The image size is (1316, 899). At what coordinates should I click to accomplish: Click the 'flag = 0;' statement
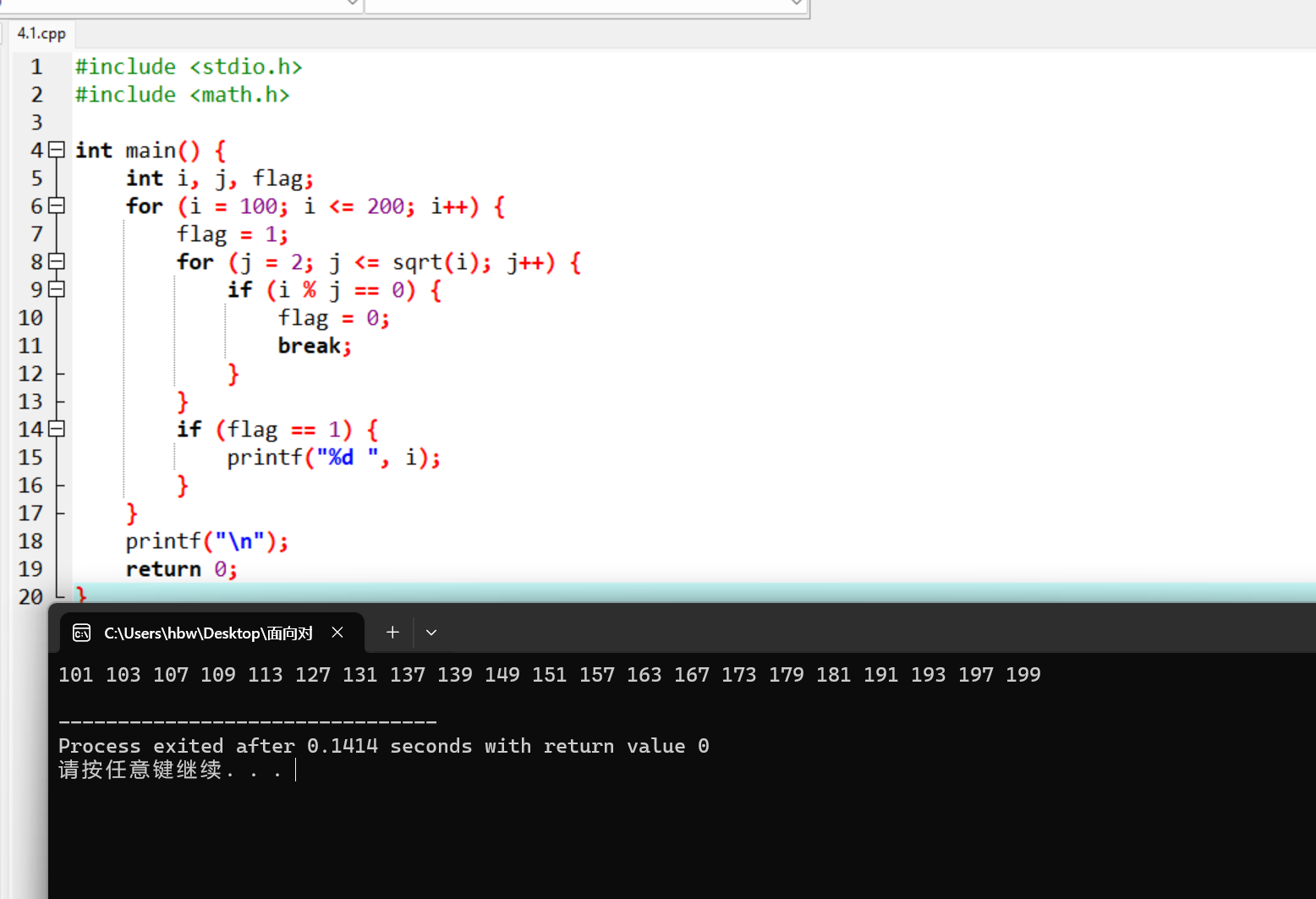coord(334,318)
